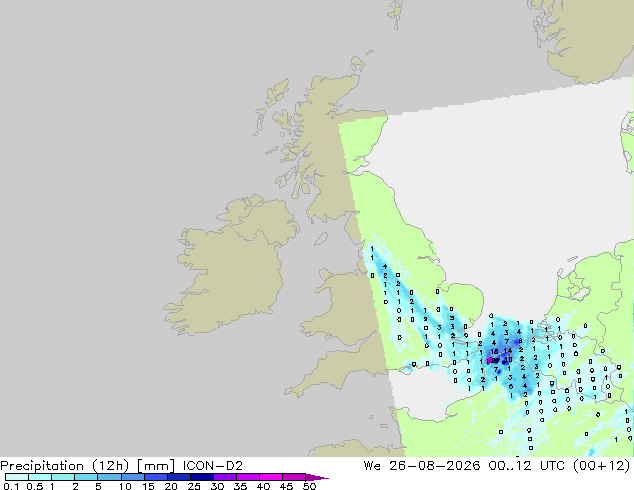
Task: Click the "00..12 UTC" time range text
Action: click(x=527, y=466)
